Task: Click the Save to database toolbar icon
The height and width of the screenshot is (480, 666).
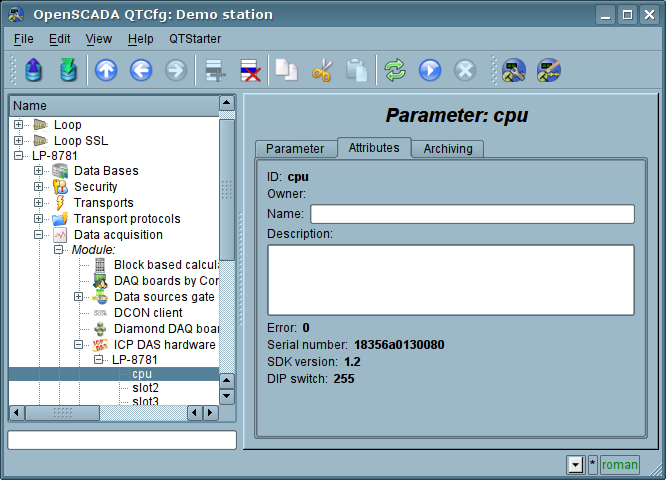Action: pos(67,70)
